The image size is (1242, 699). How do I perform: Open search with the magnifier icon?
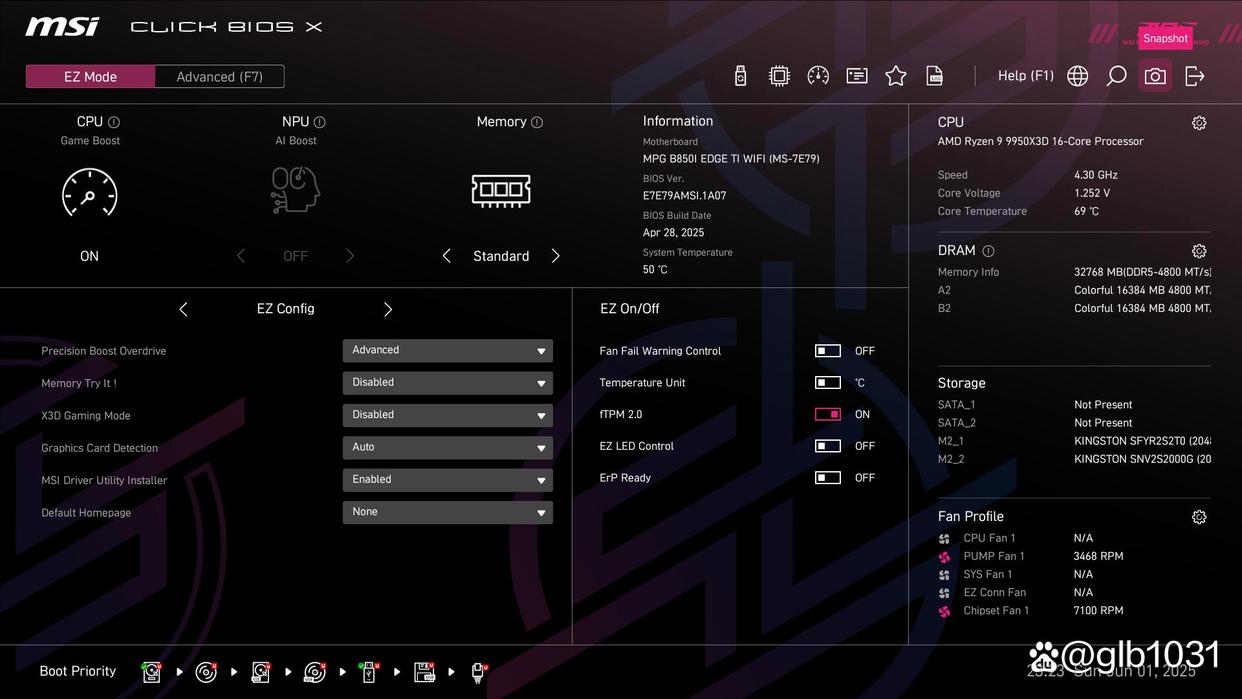[x=1116, y=76]
